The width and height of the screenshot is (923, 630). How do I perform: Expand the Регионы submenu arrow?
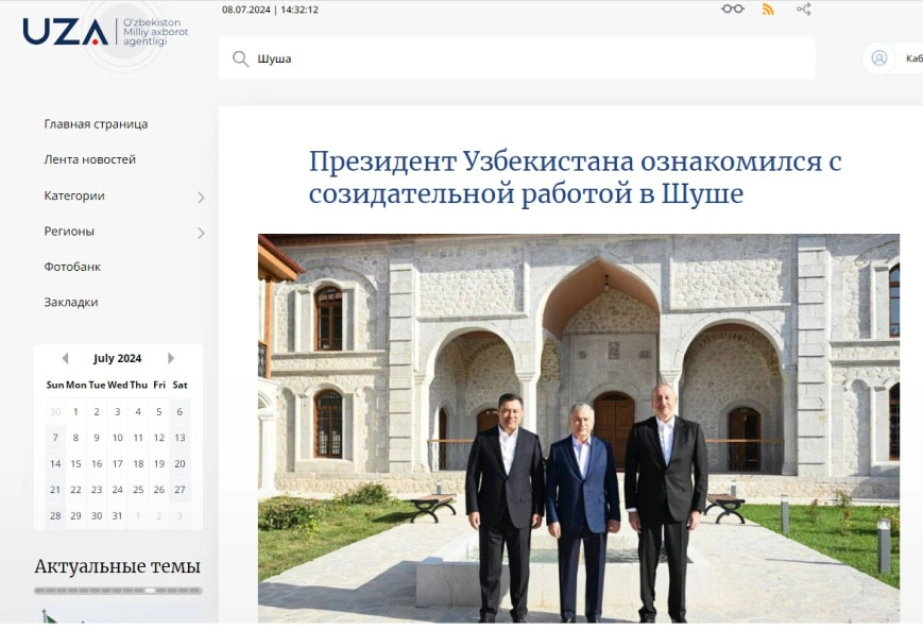[201, 233]
